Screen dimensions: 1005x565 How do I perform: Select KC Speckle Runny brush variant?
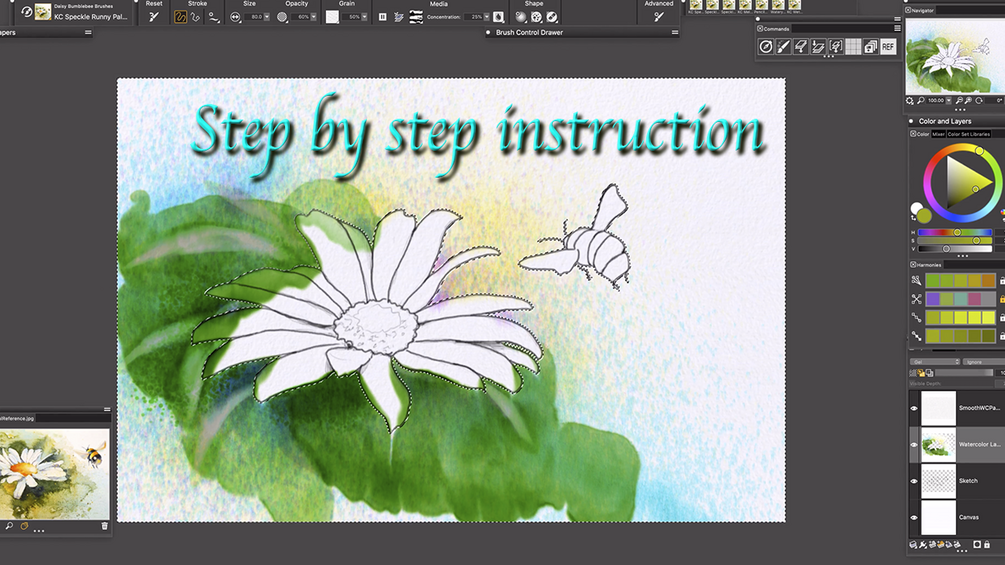tap(90, 17)
